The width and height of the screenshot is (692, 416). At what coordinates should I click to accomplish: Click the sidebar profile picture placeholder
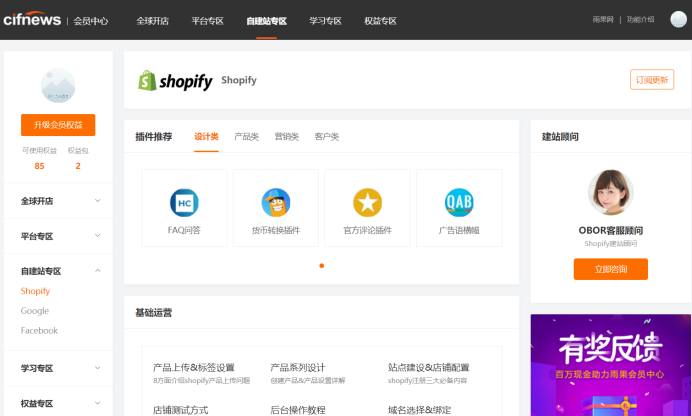click(x=58, y=86)
